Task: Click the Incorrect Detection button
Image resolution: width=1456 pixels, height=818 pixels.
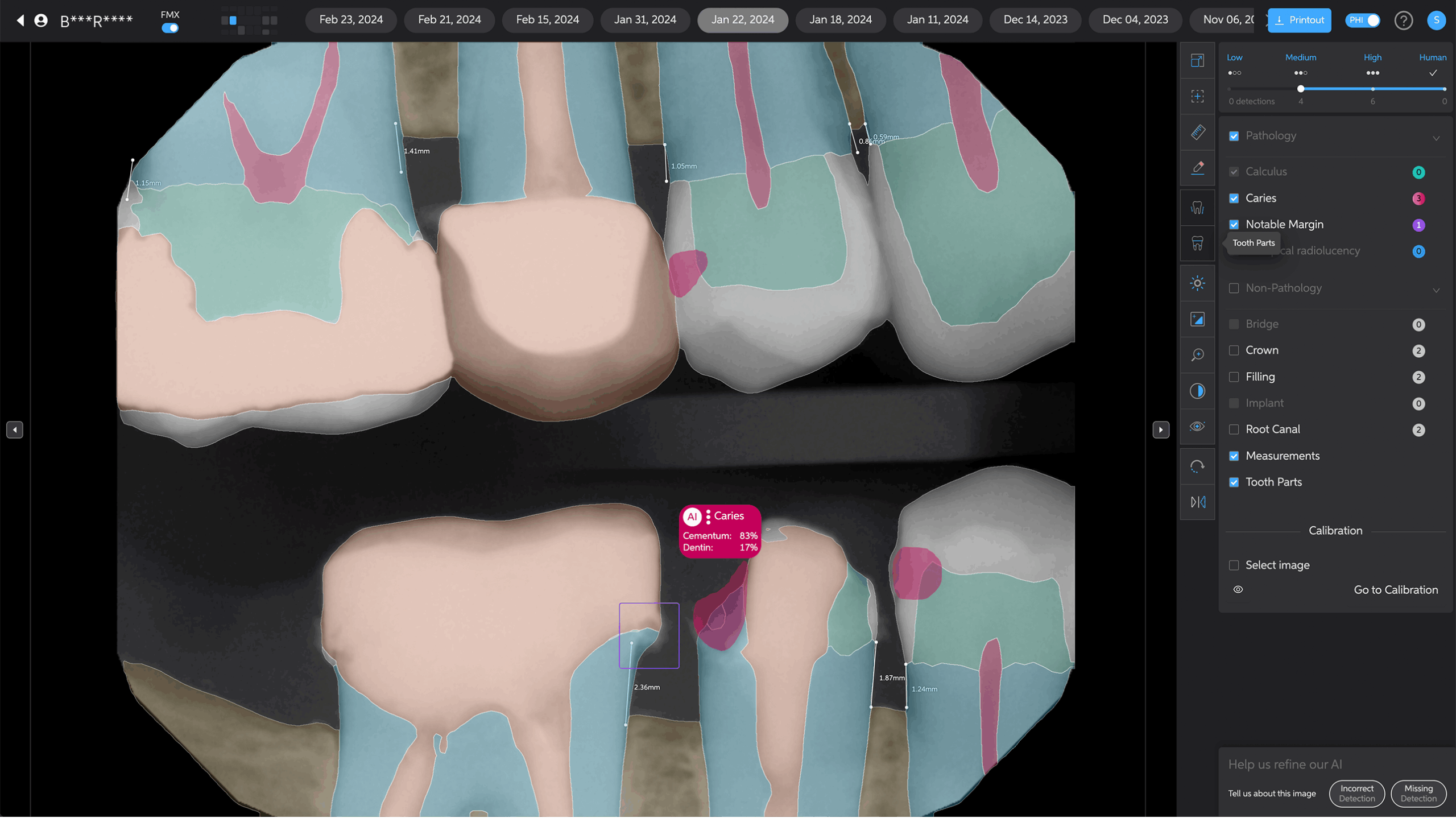Action: click(x=1356, y=793)
